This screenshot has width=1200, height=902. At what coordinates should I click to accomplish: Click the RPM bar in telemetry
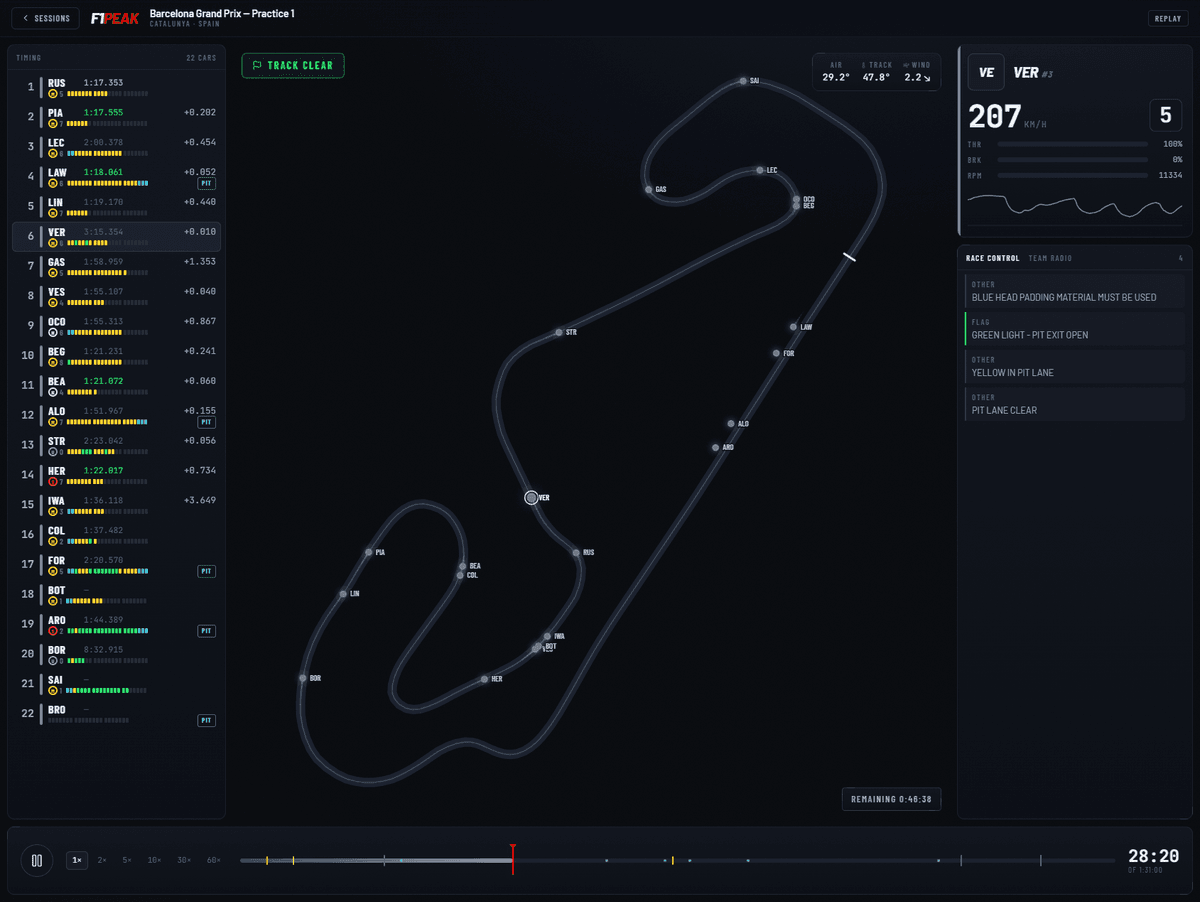coord(1073,175)
